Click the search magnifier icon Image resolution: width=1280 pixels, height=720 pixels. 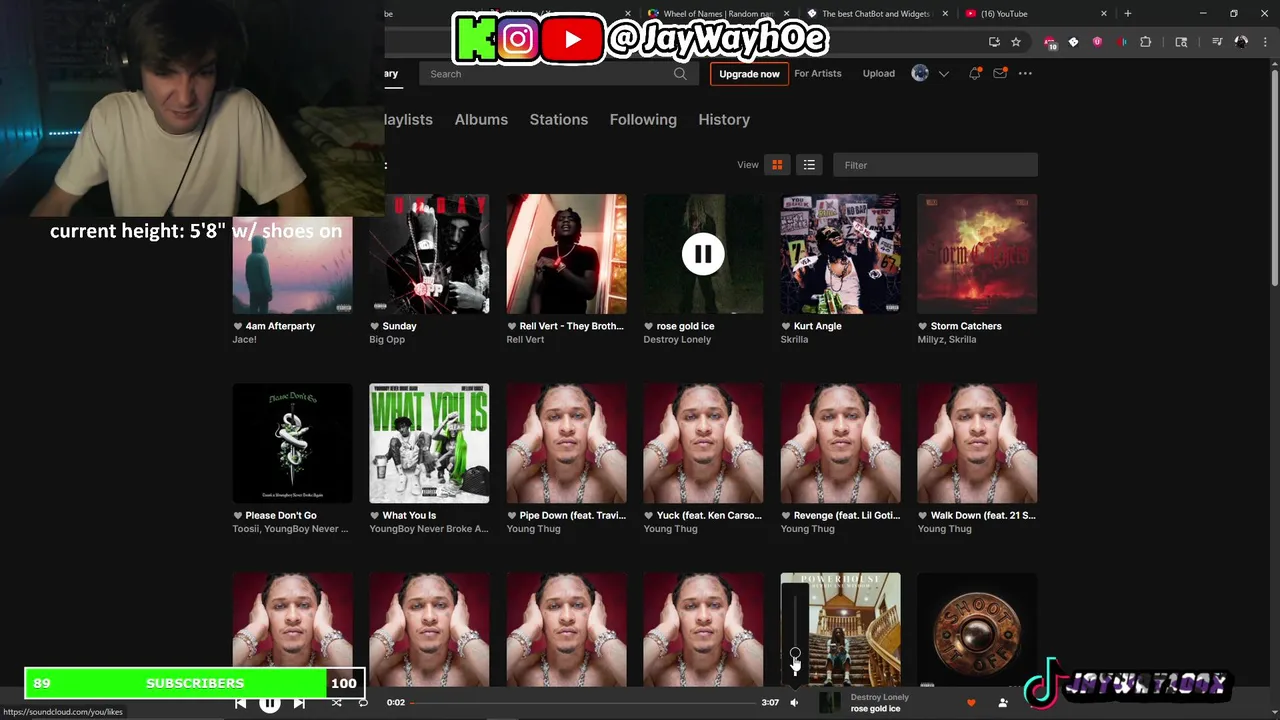(x=680, y=73)
